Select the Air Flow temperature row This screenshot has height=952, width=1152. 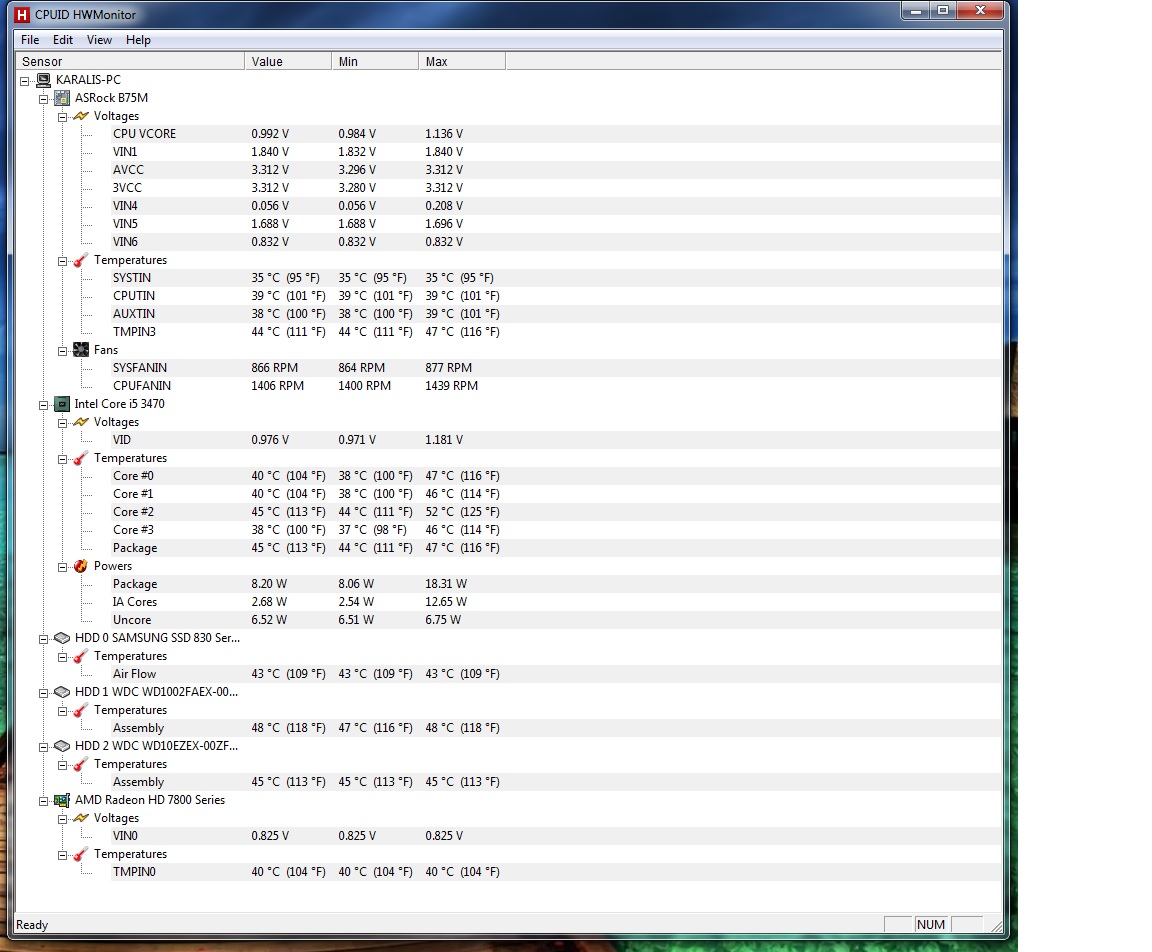555,674
